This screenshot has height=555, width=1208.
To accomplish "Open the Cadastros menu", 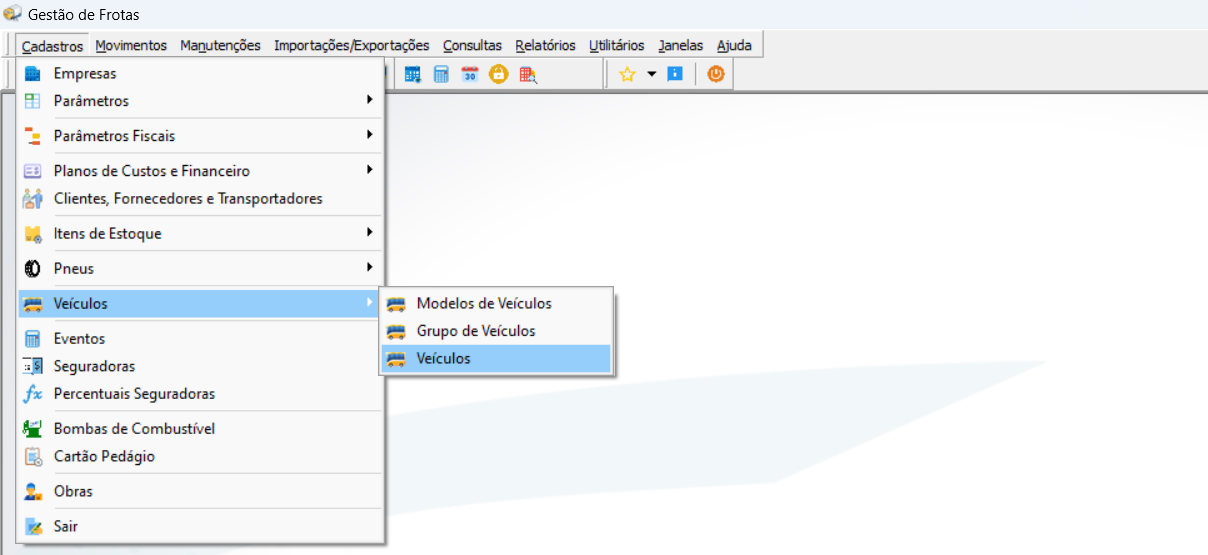I will tap(53, 46).
